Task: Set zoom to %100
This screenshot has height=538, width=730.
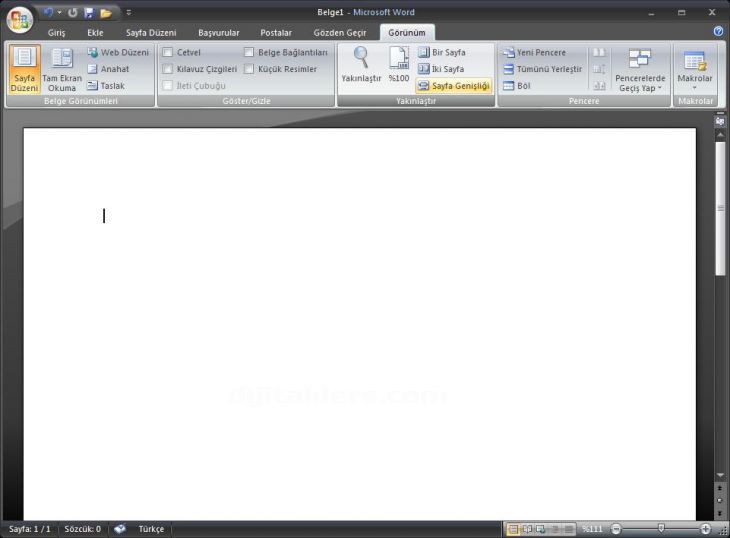Action: pos(399,65)
